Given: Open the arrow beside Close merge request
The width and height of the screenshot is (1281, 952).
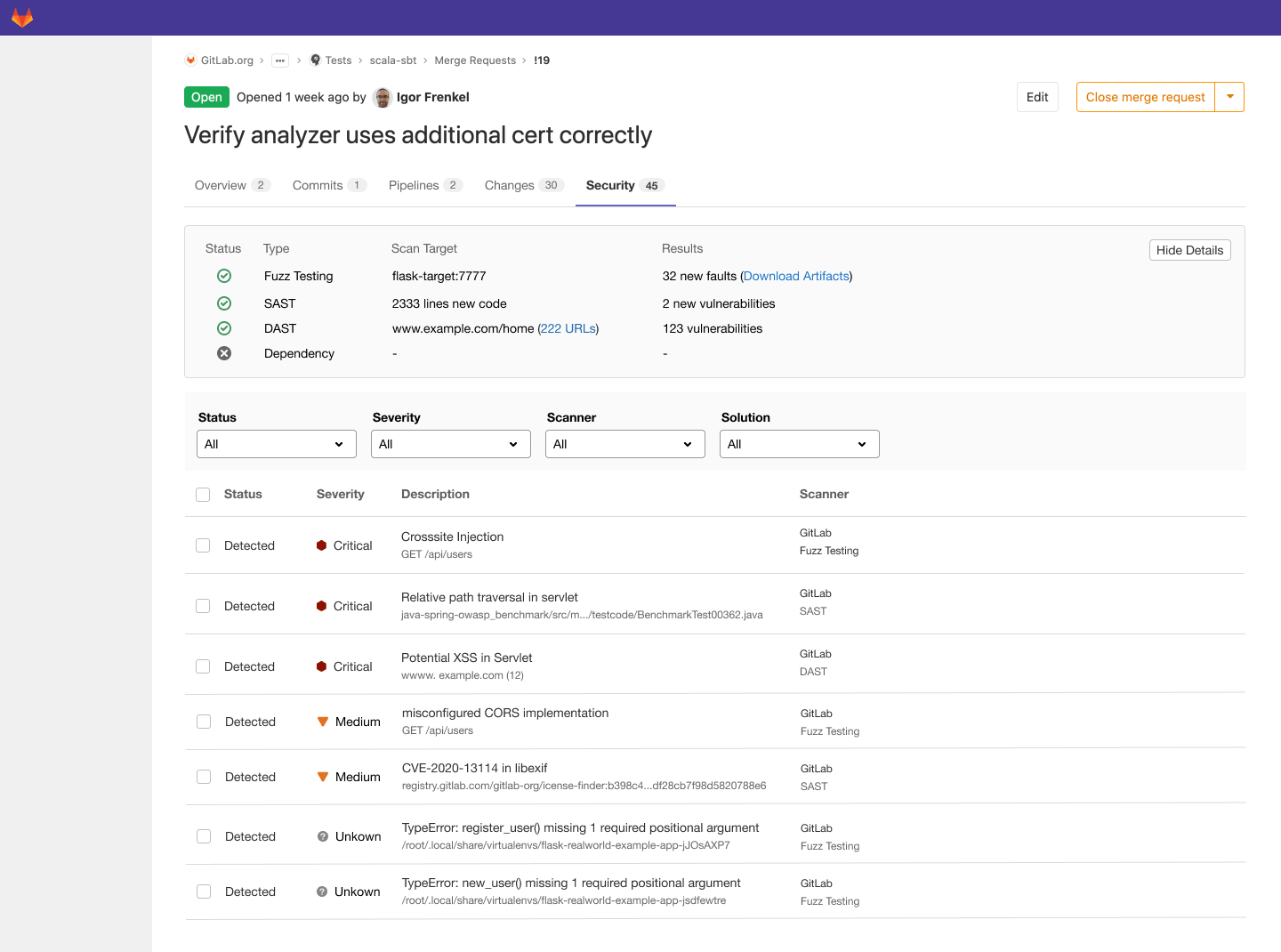Looking at the screenshot, I should [x=1229, y=97].
